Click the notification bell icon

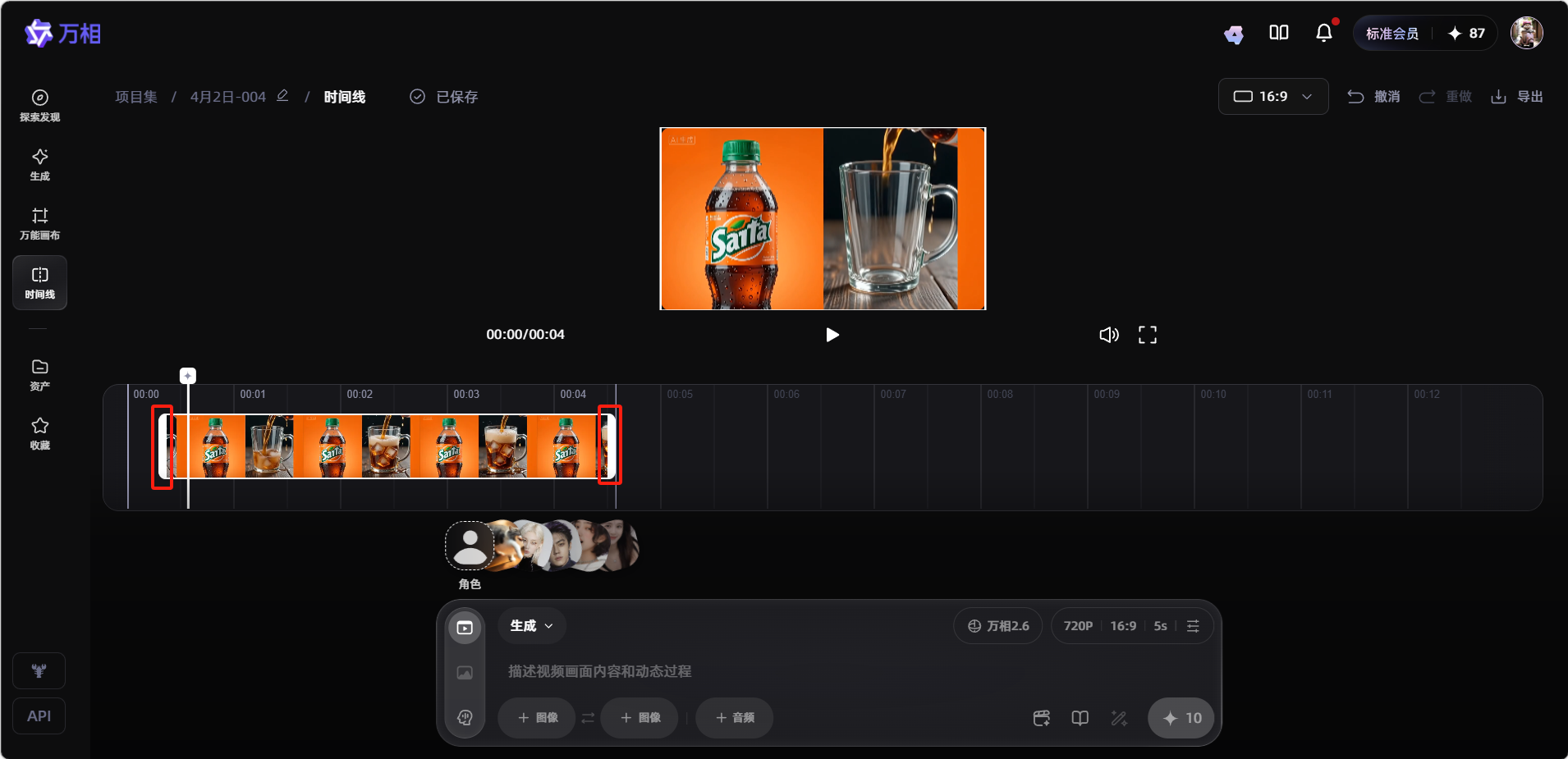tap(1323, 33)
